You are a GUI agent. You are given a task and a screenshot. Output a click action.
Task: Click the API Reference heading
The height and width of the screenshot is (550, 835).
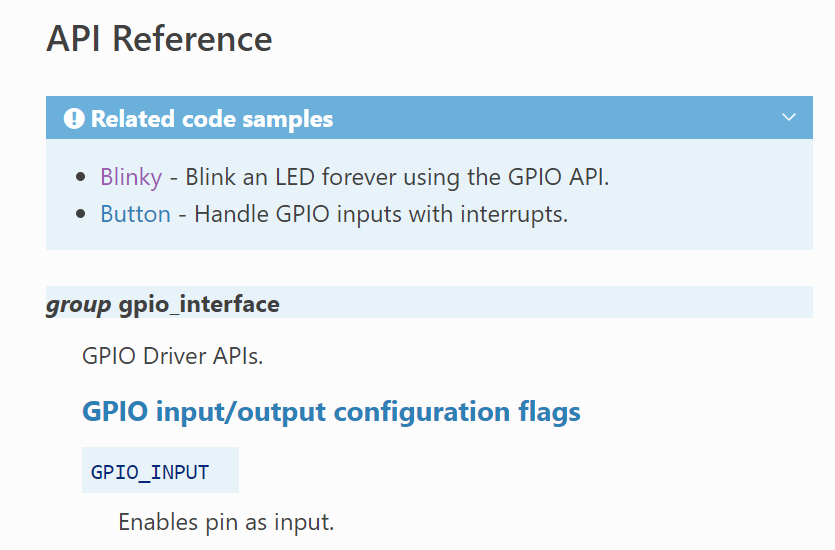coord(159,38)
